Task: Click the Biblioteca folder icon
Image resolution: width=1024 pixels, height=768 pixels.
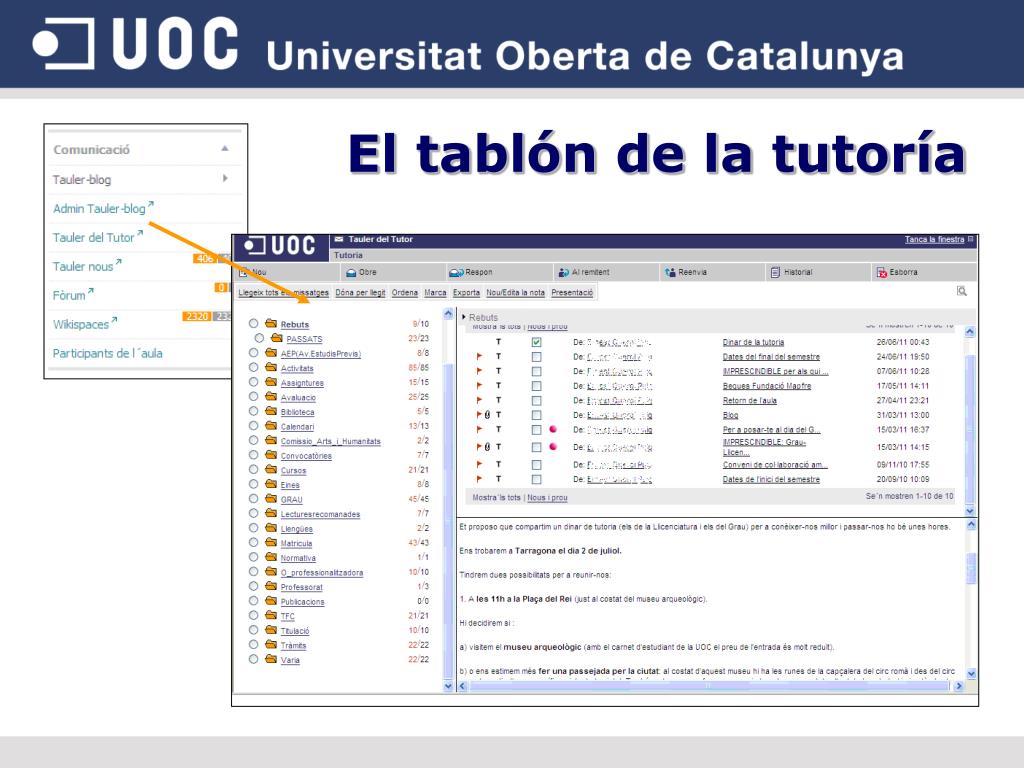Action: (x=271, y=411)
